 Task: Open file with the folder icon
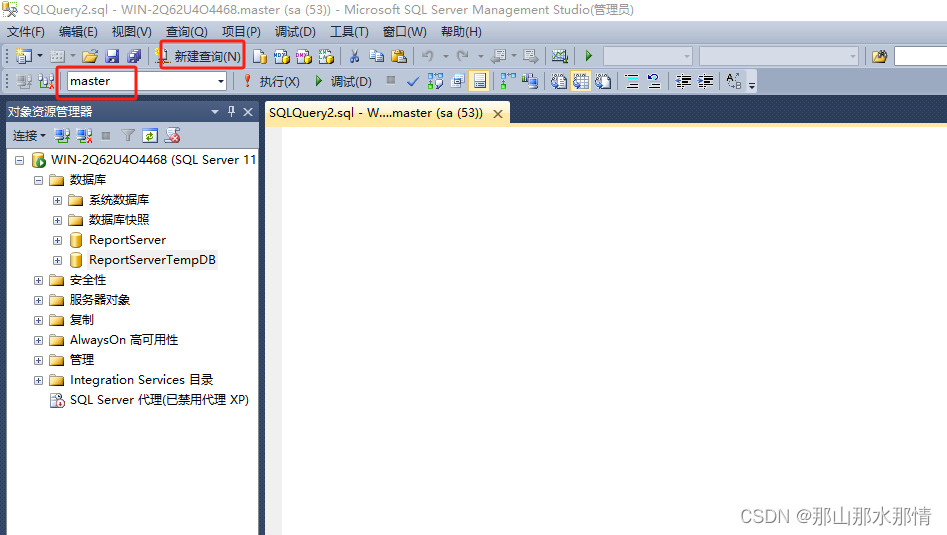(90, 56)
